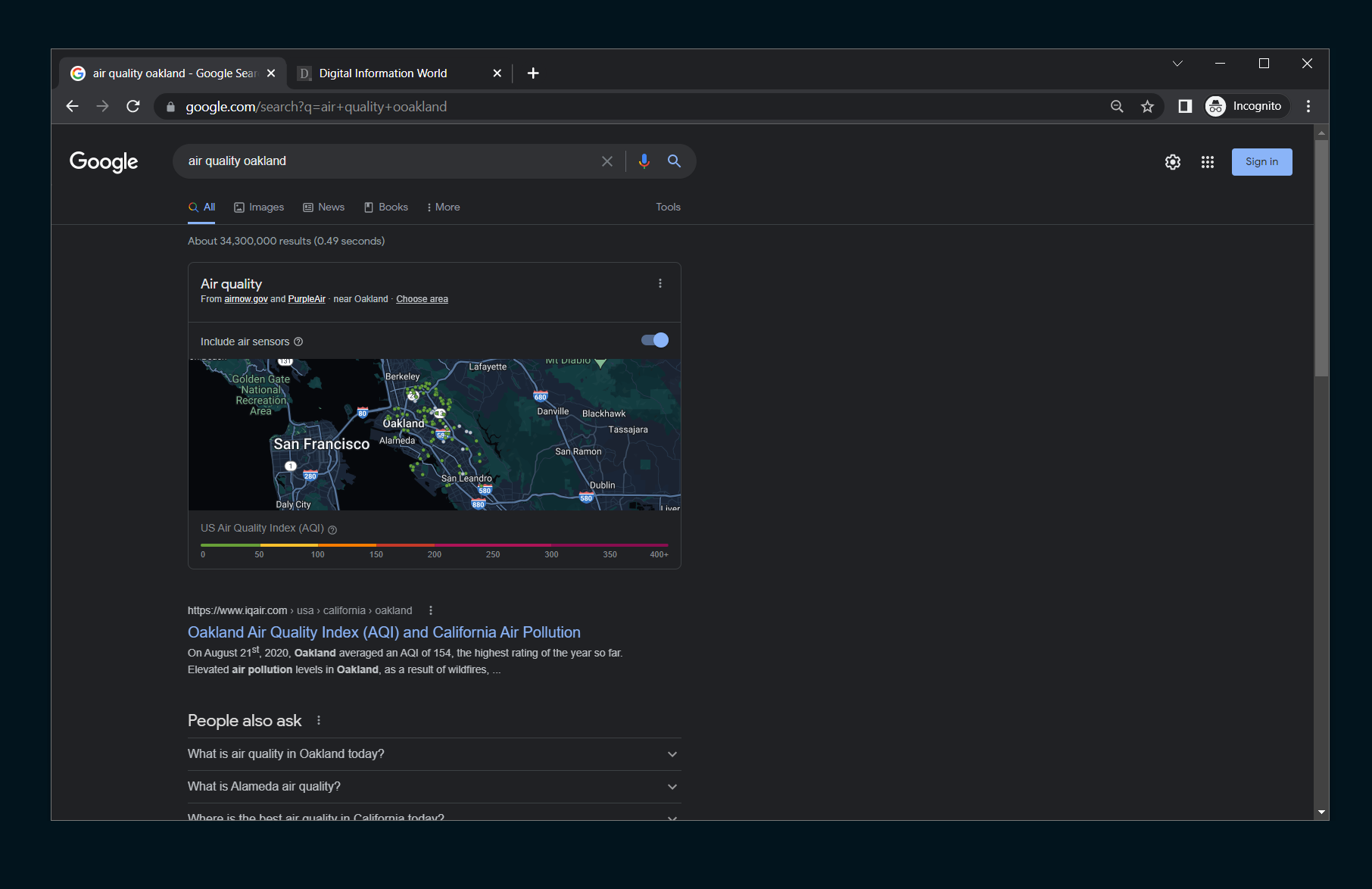Expand 'What is Alameda air quality?'
This screenshot has width=1372, height=889.
tap(435, 787)
